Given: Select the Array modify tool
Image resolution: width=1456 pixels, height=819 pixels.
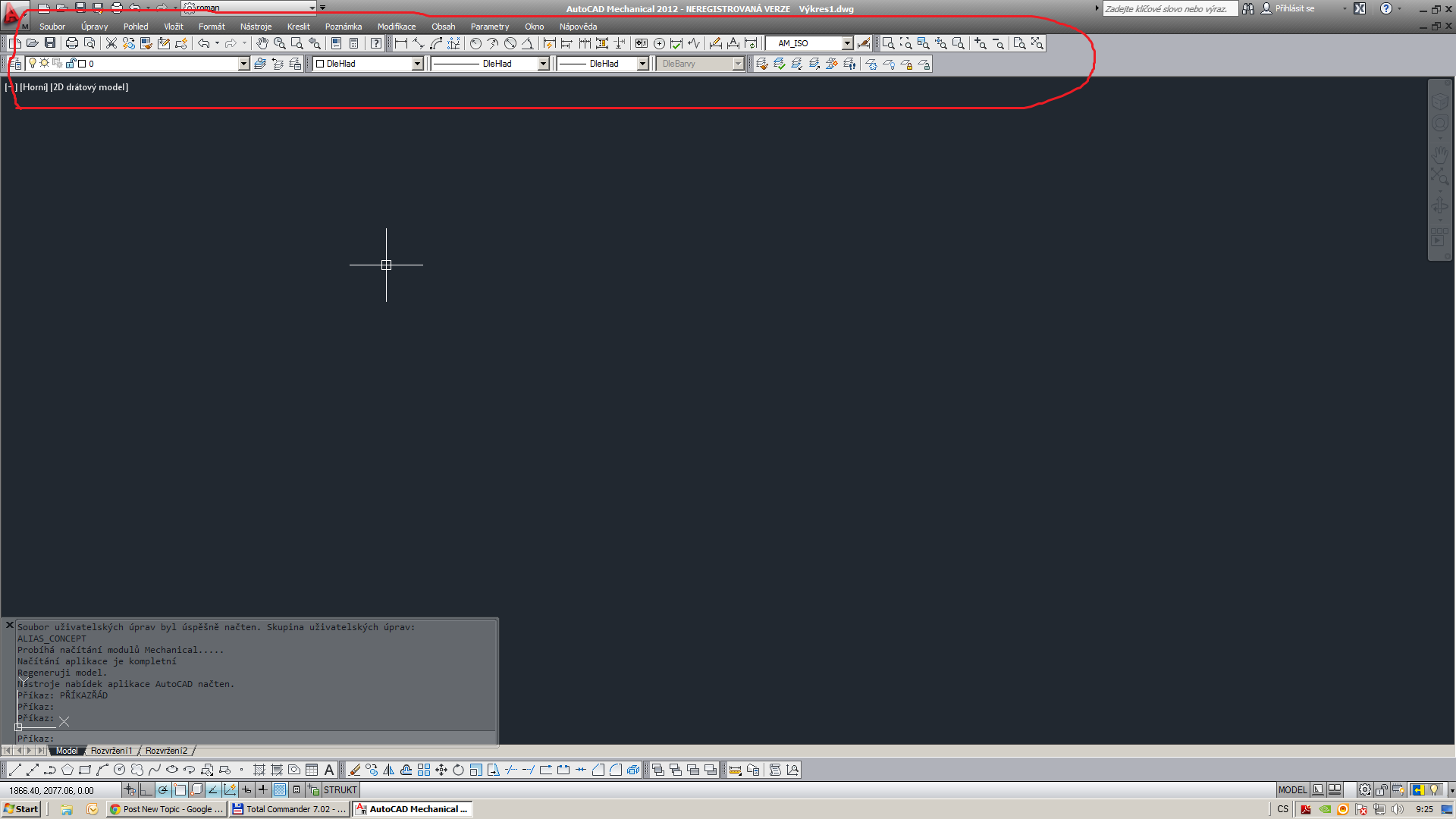Looking at the screenshot, I should click(424, 770).
